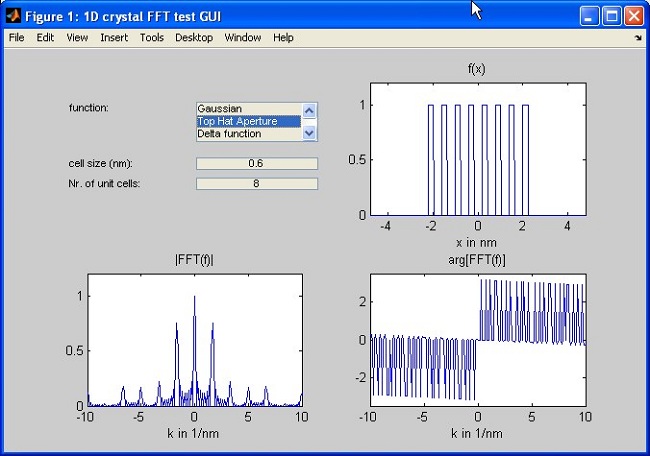Click the dock arrow icon in menu bar
This screenshot has width=650, height=456.
[x=638, y=38]
